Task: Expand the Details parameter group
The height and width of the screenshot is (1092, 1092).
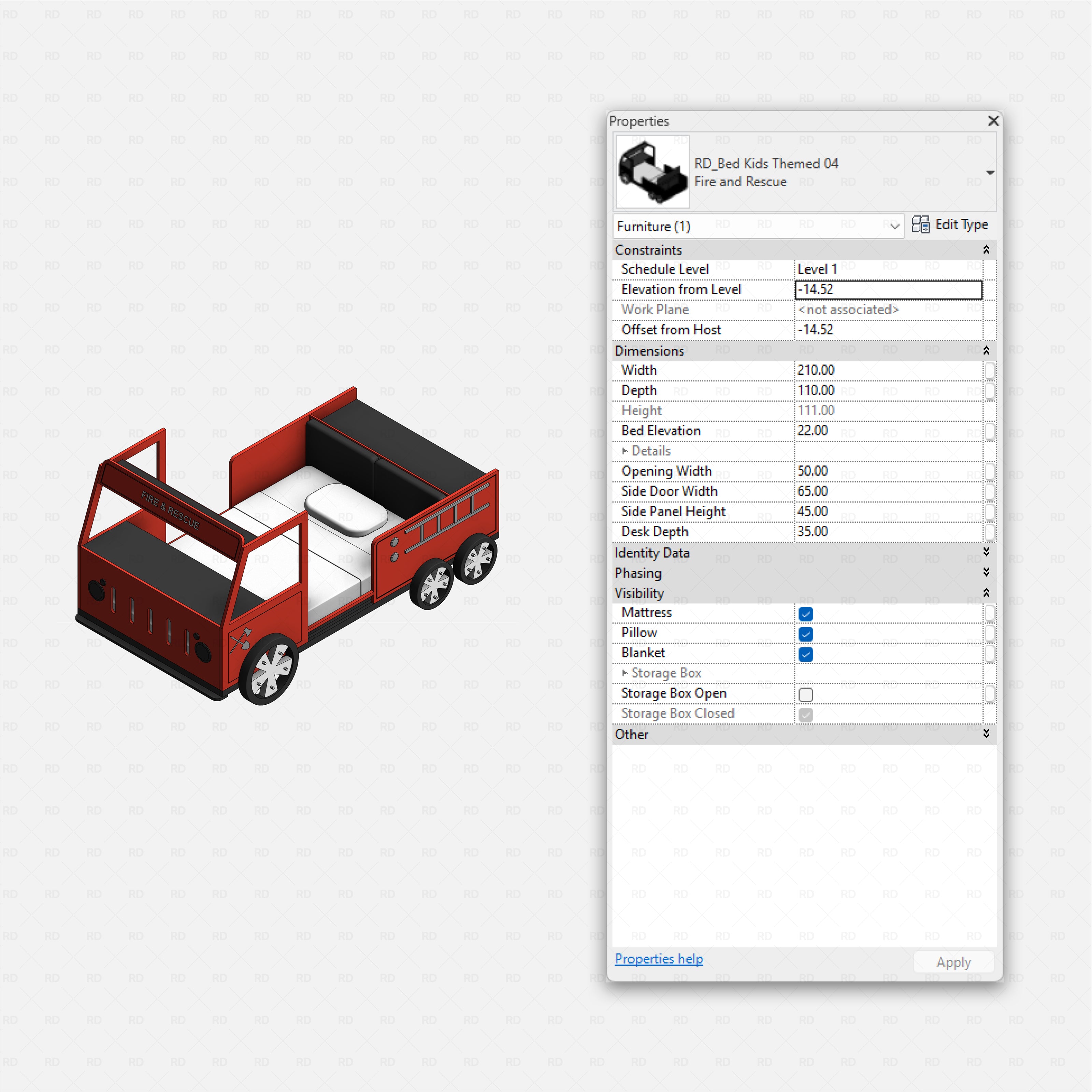Action: 625,451
